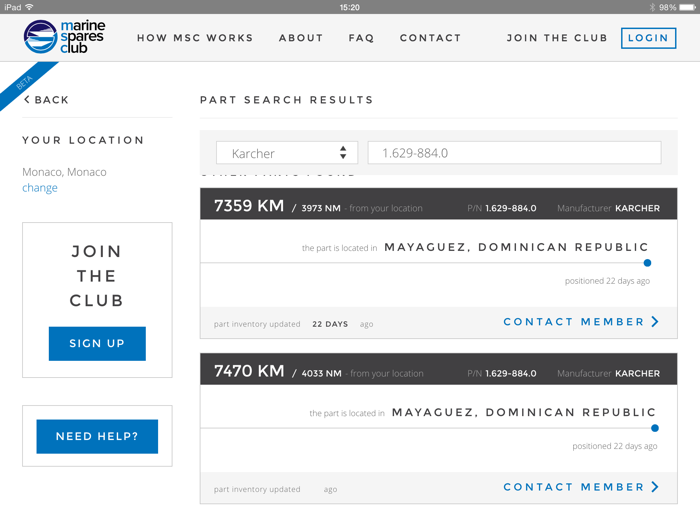Tap the Wi-Fi icon in status bar
Viewport: 700px width, 525px height.
pyautogui.click(x=30, y=7)
